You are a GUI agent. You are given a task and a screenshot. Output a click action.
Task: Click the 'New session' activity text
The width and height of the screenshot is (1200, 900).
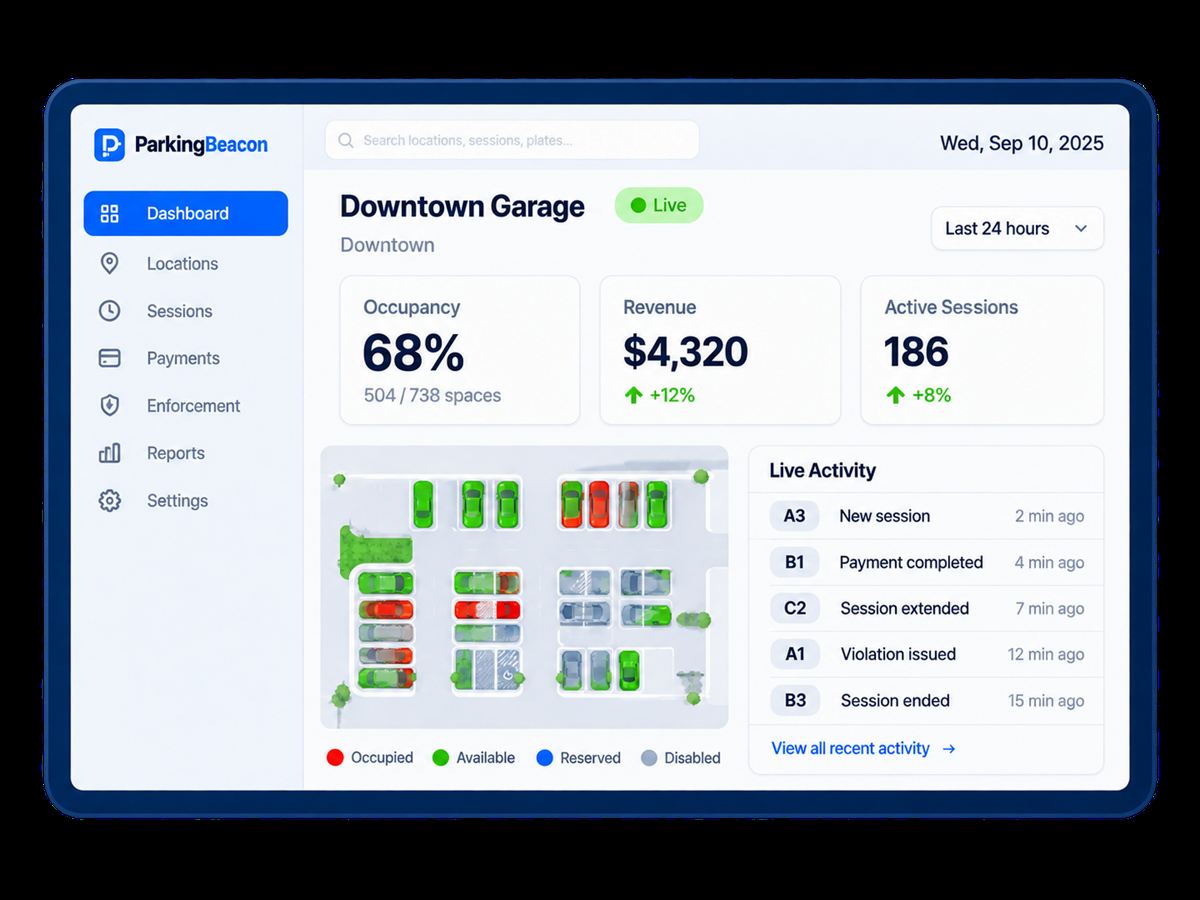click(x=884, y=516)
